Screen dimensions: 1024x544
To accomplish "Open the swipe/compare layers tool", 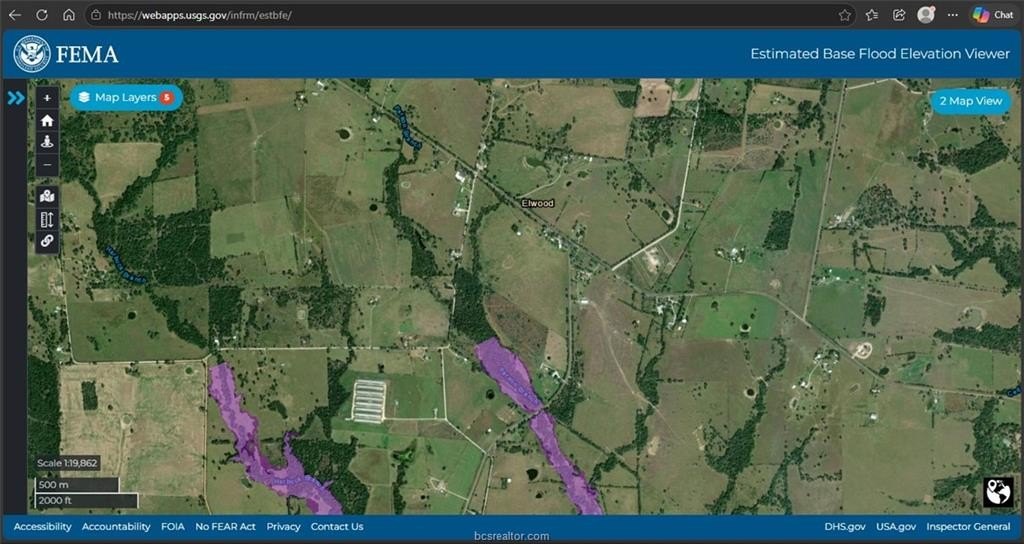I will point(47,219).
